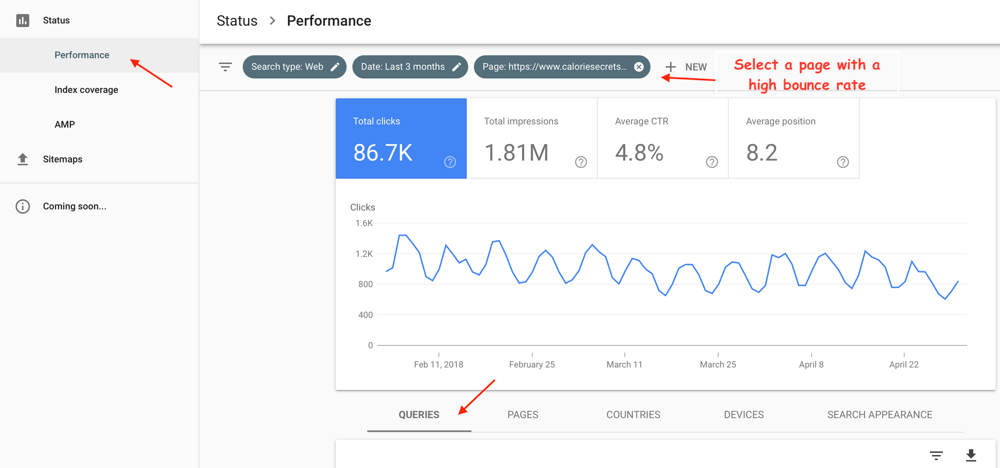Add a new filter with plus NEW

coord(686,67)
